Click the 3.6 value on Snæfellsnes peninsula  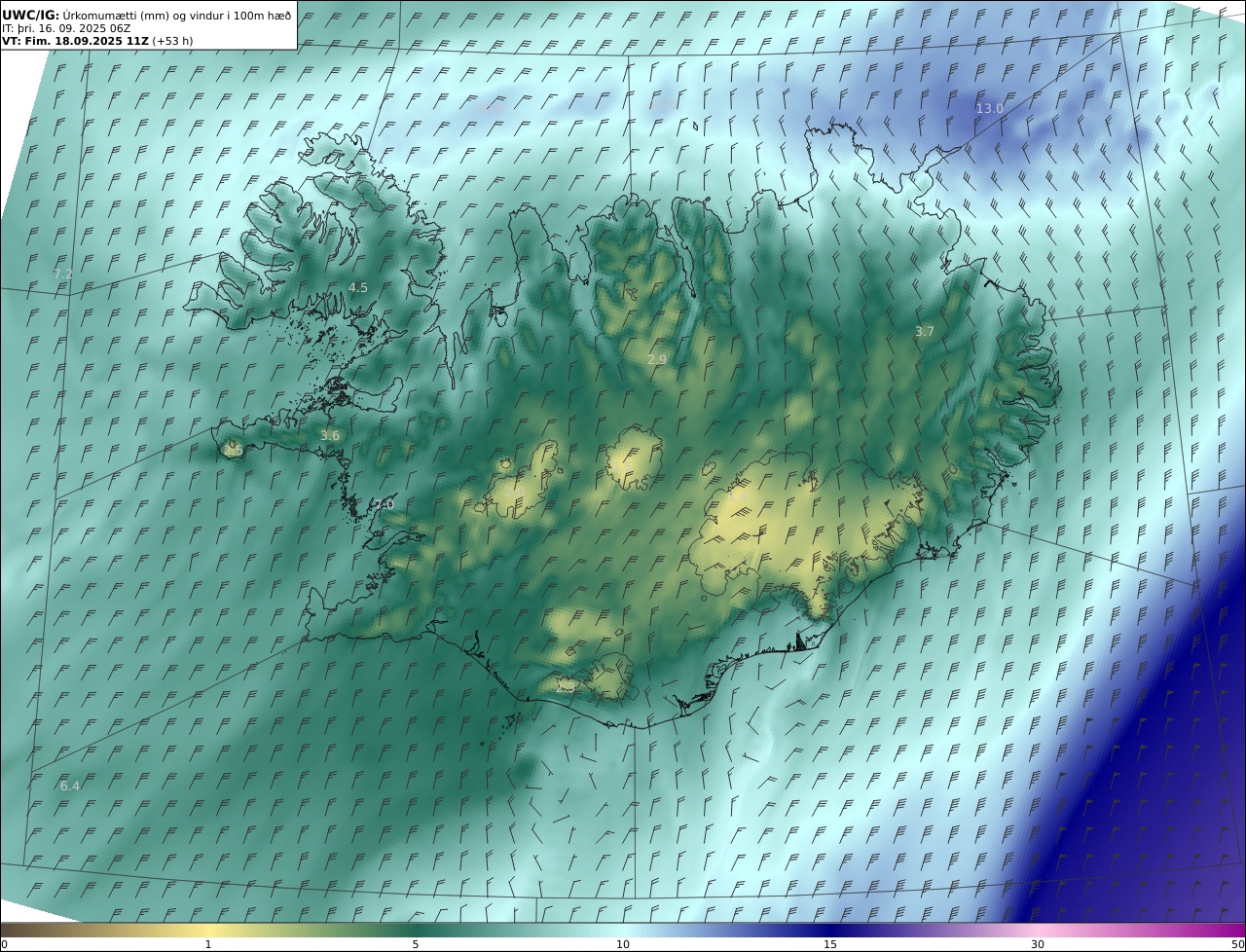[330, 436]
